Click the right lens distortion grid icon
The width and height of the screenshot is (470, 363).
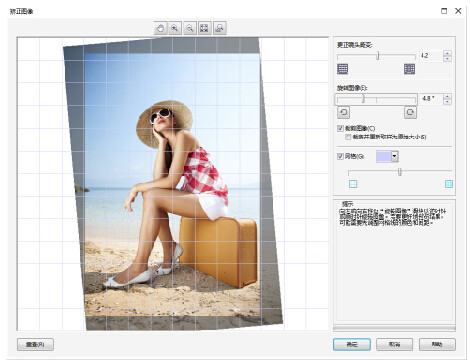[409, 69]
